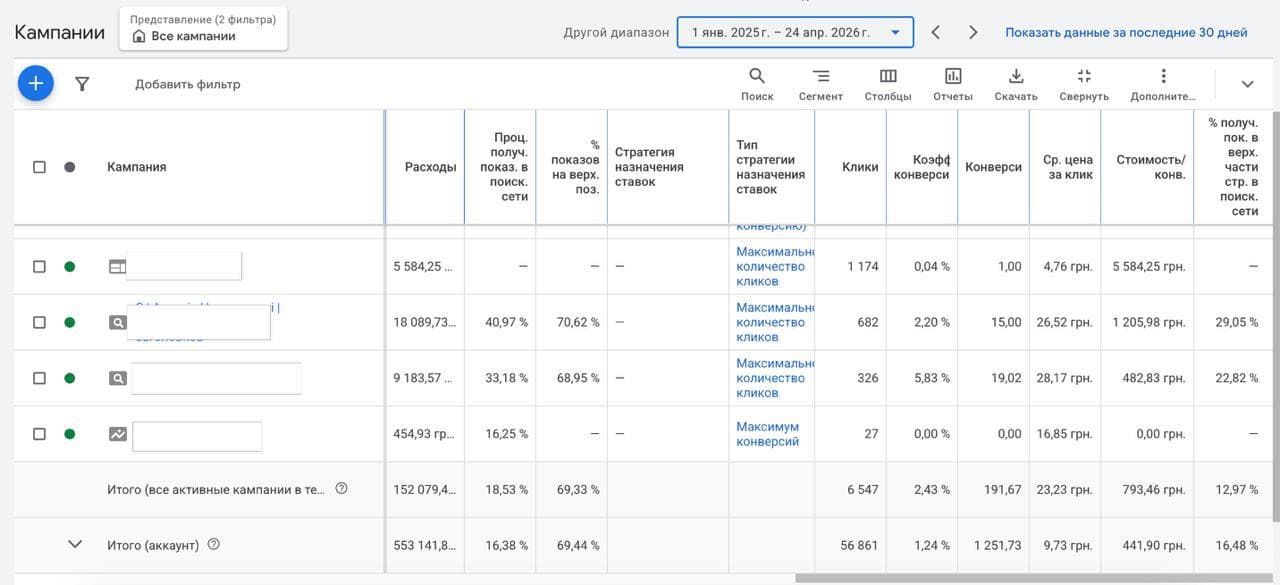Click display campaign type icon in 1 174 clicks row
This screenshot has height=585, width=1280.
118,266
